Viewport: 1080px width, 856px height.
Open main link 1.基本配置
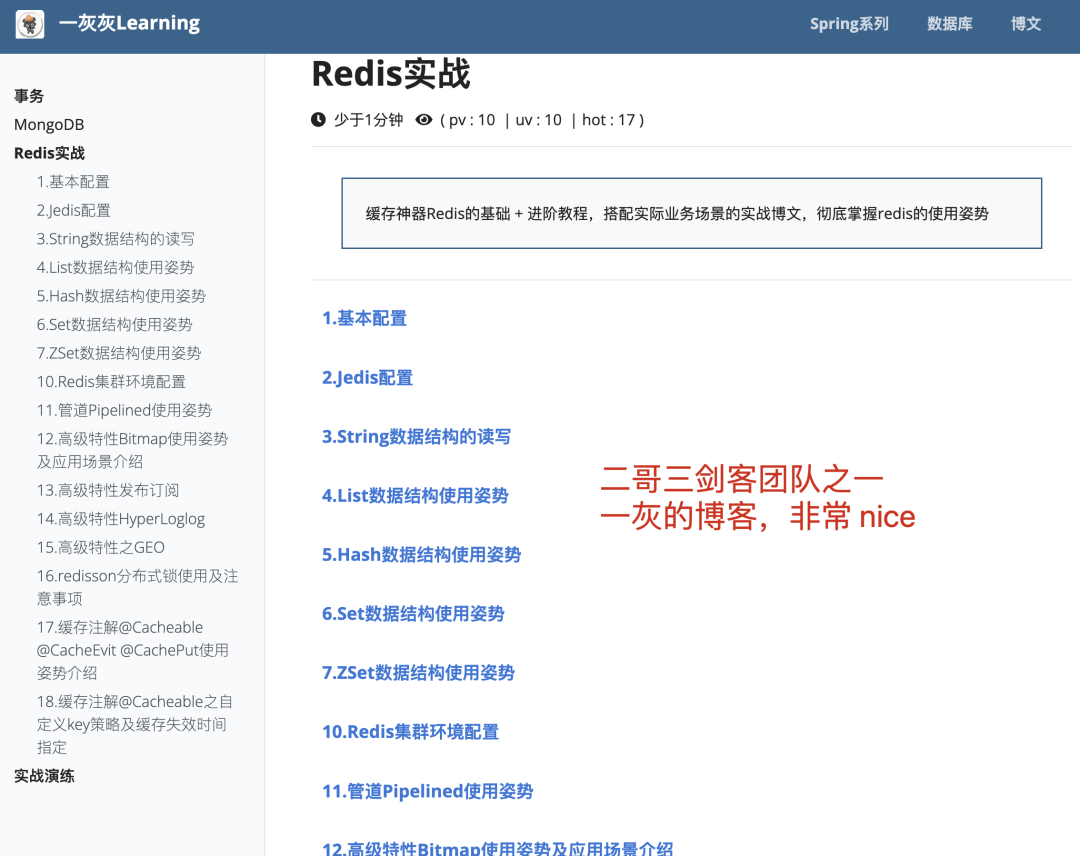(364, 318)
